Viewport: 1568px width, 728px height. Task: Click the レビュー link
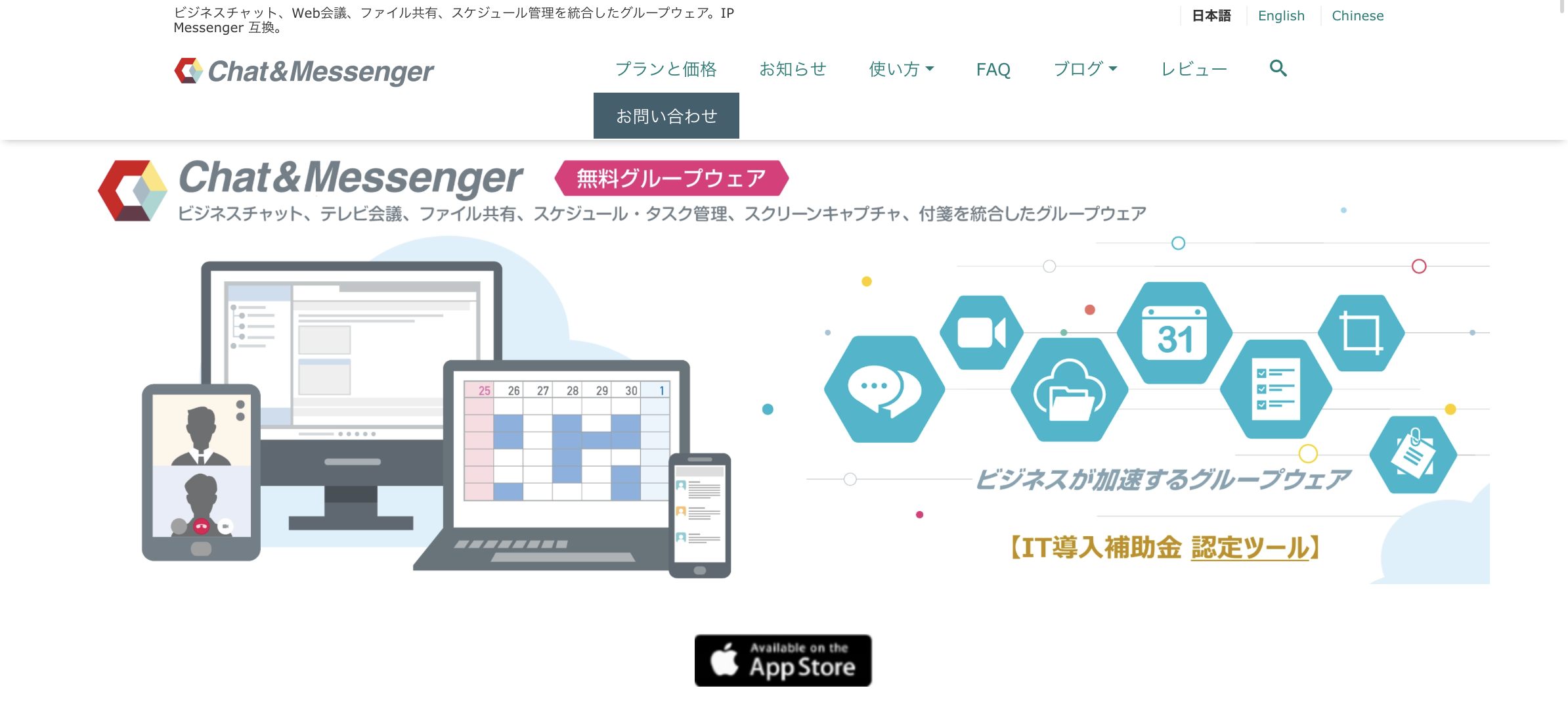point(1196,69)
